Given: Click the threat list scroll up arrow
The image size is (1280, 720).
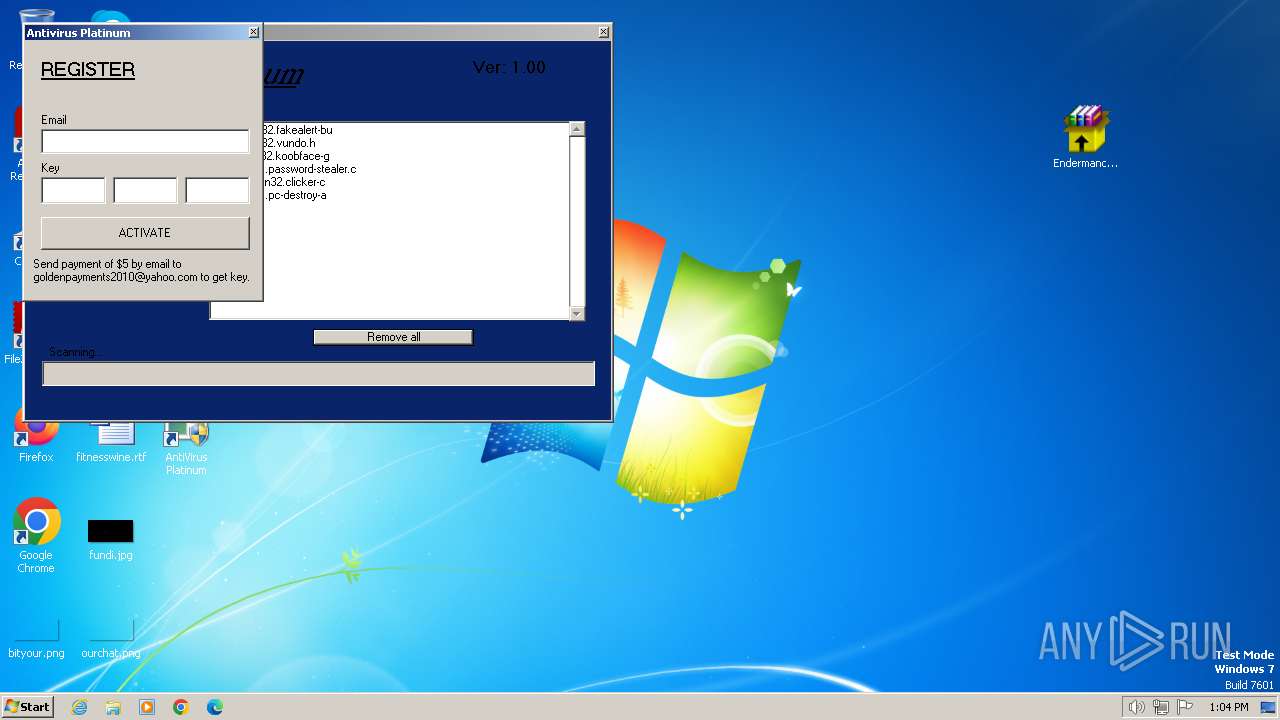Looking at the screenshot, I should pyautogui.click(x=577, y=129).
